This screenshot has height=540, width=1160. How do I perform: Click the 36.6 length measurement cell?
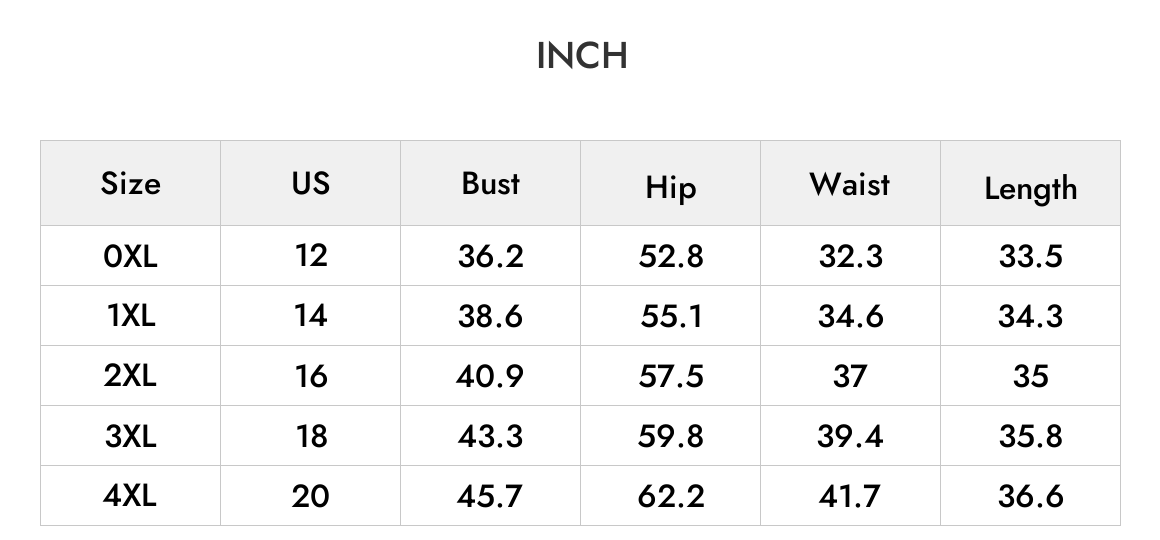point(1031,496)
